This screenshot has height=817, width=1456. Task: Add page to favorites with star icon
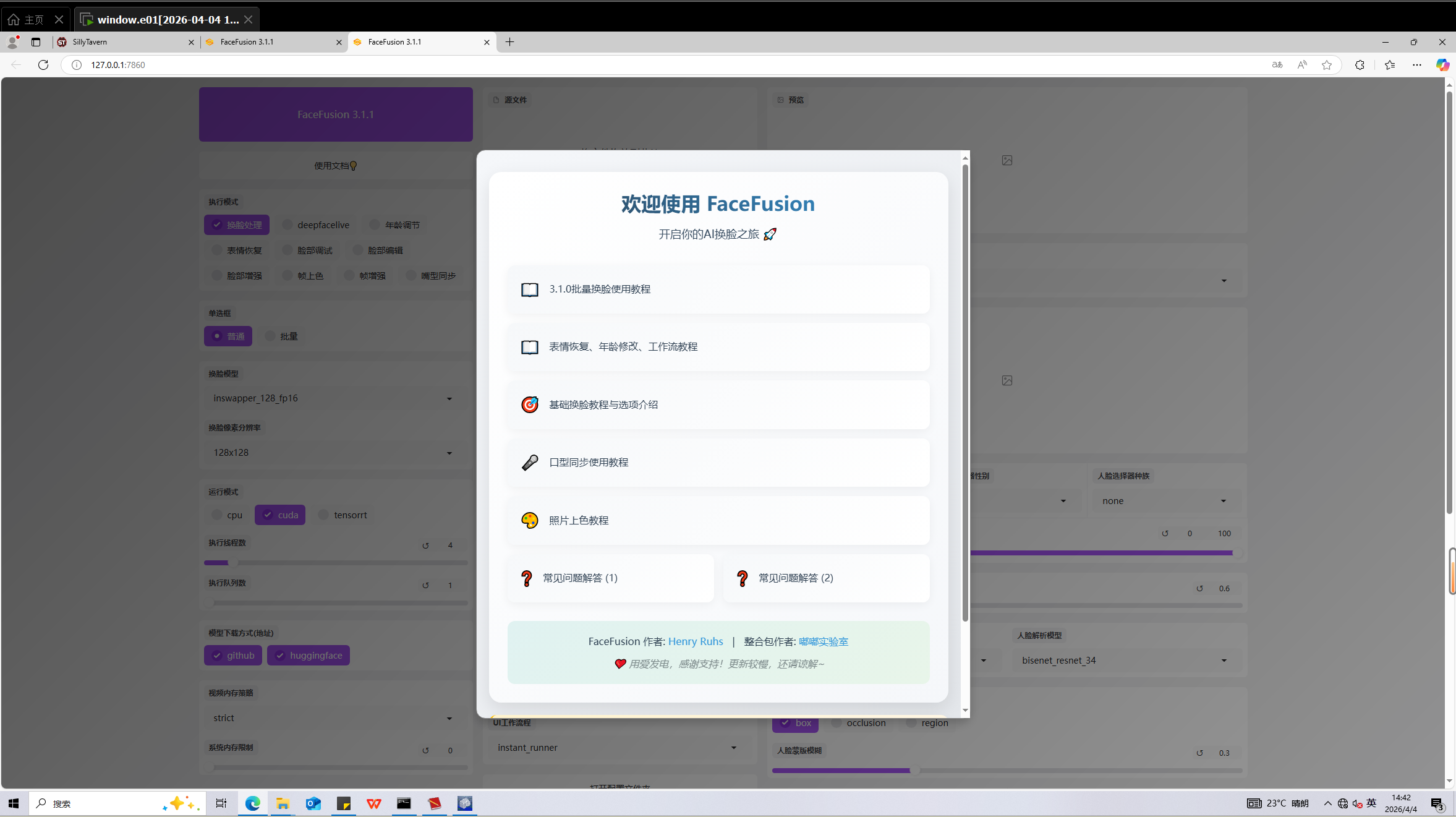[x=1327, y=65]
